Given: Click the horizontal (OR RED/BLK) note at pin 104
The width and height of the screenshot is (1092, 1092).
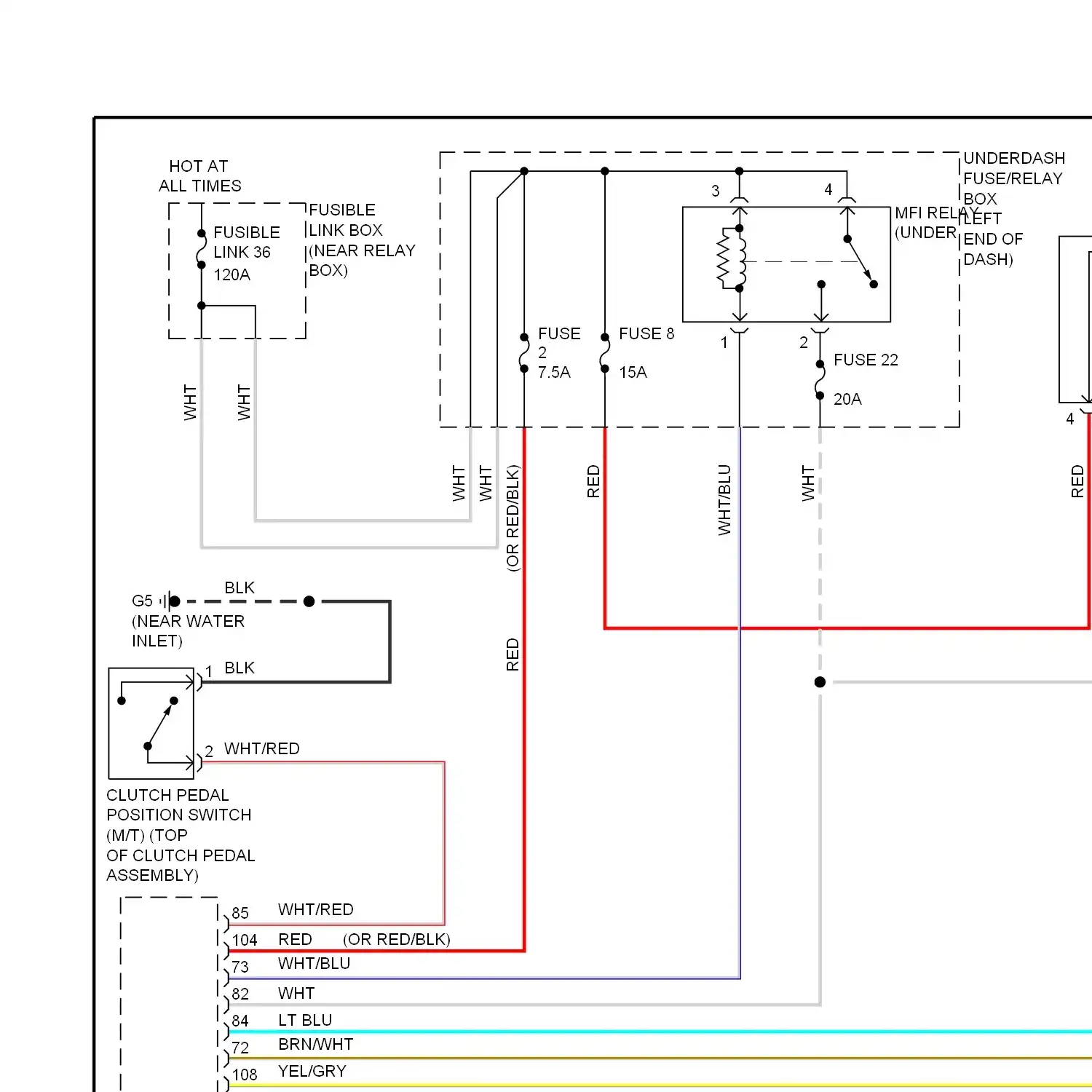Looking at the screenshot, I should pos(397,939).
